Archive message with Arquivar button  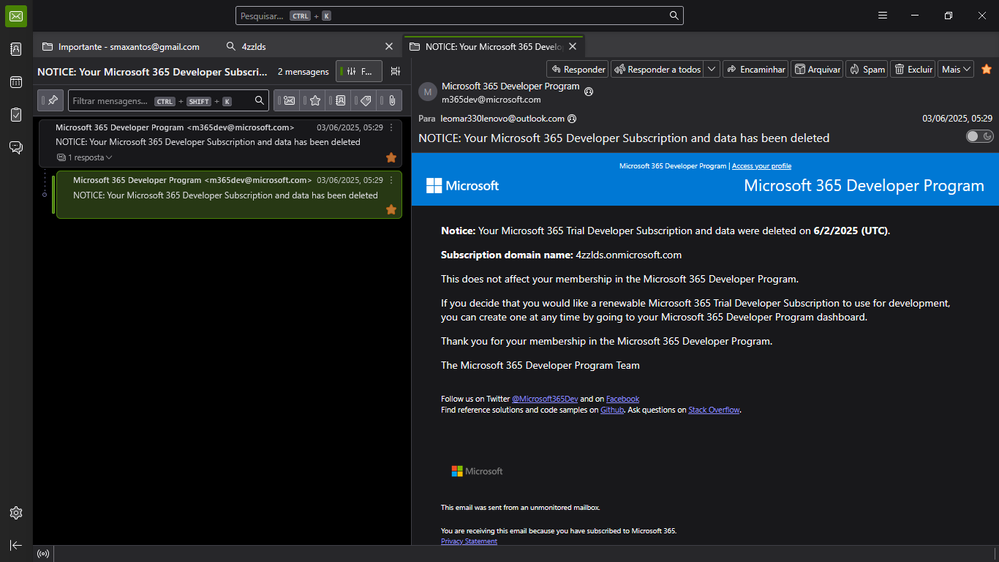click(x=817, y=69)
